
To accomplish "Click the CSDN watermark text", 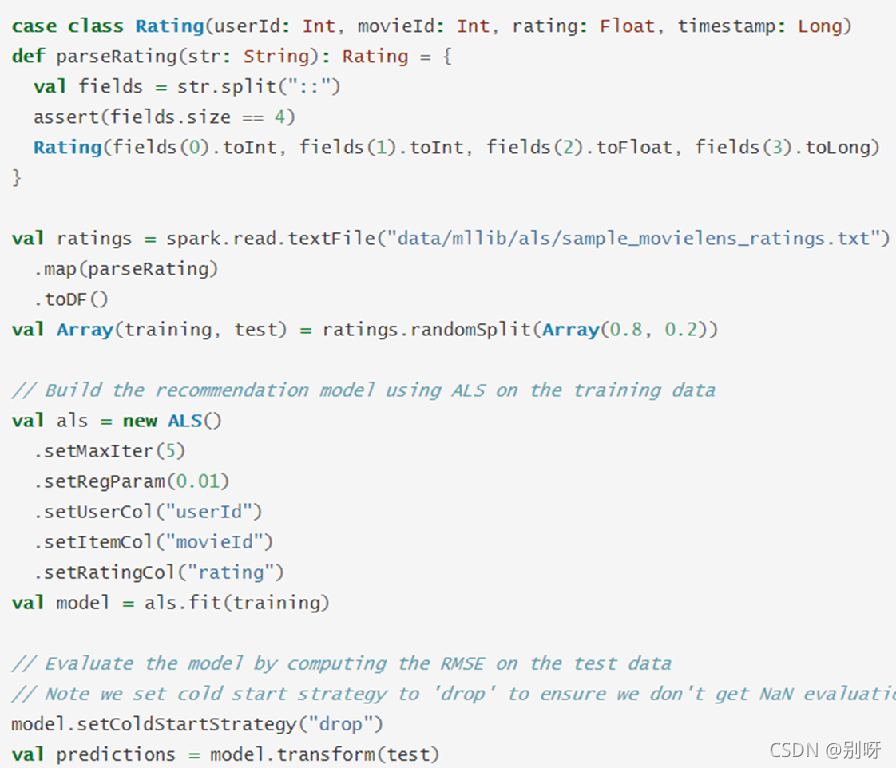I will click(x=825, y=750).
